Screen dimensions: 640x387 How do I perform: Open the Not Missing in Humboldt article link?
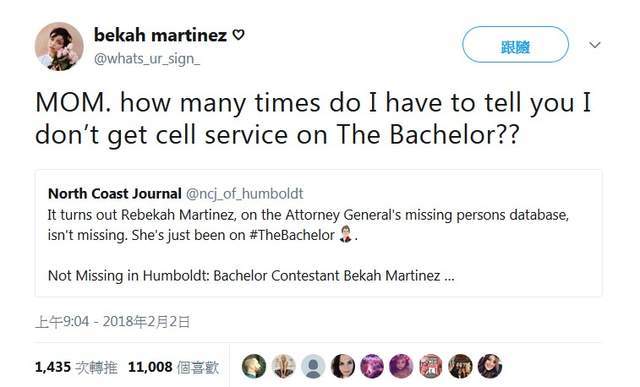coord(251,276)
